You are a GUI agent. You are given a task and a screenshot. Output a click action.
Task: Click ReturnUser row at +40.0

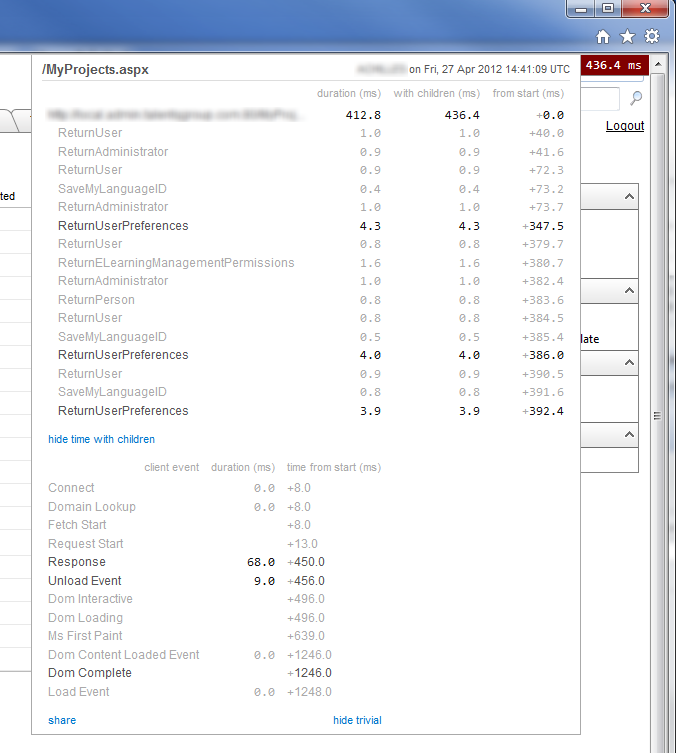coord(305,133)
